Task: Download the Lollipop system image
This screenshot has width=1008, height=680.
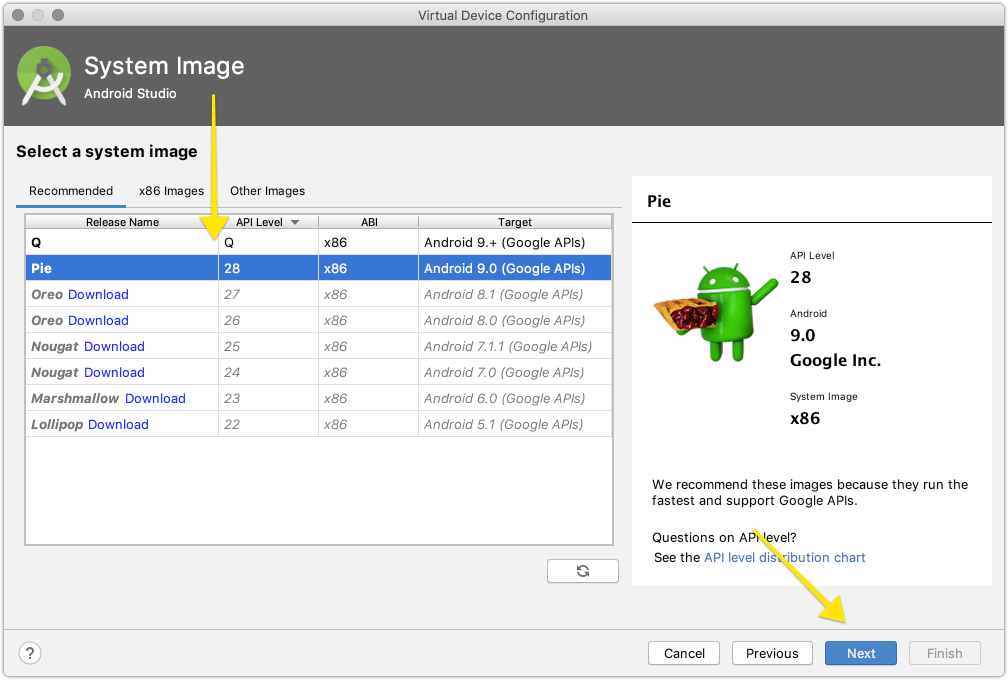Action: tap(118, 424)
